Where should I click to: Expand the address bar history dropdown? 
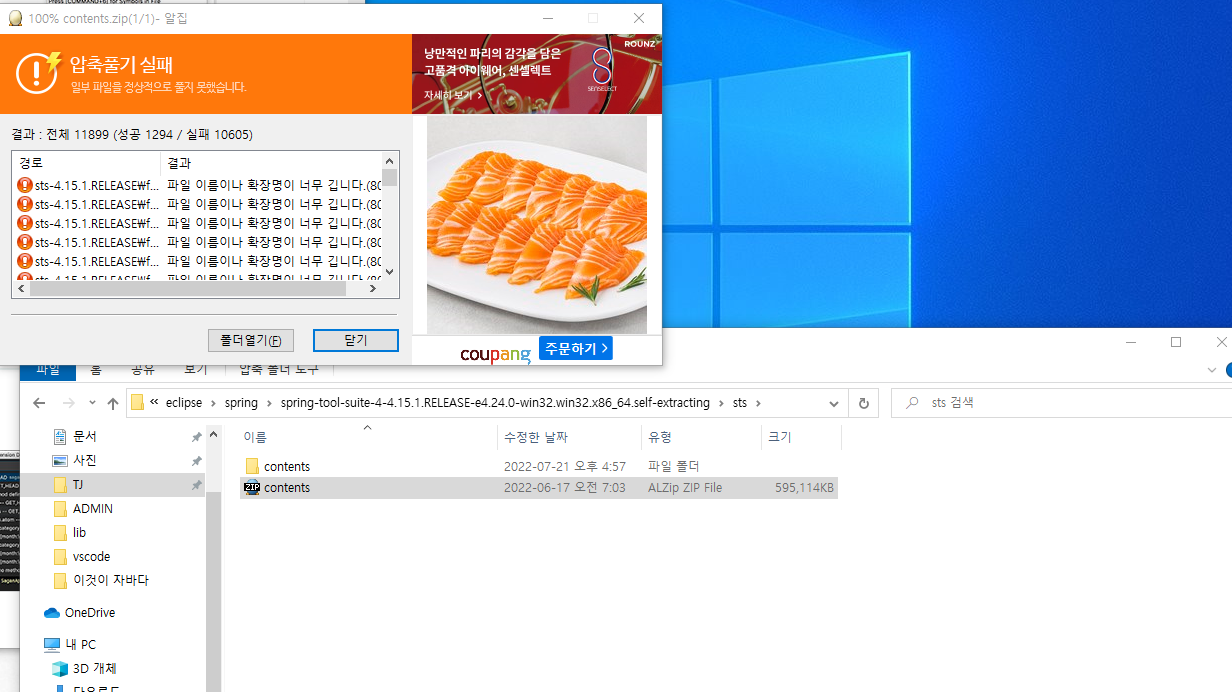pyautogui.click(x=834, y=403)
